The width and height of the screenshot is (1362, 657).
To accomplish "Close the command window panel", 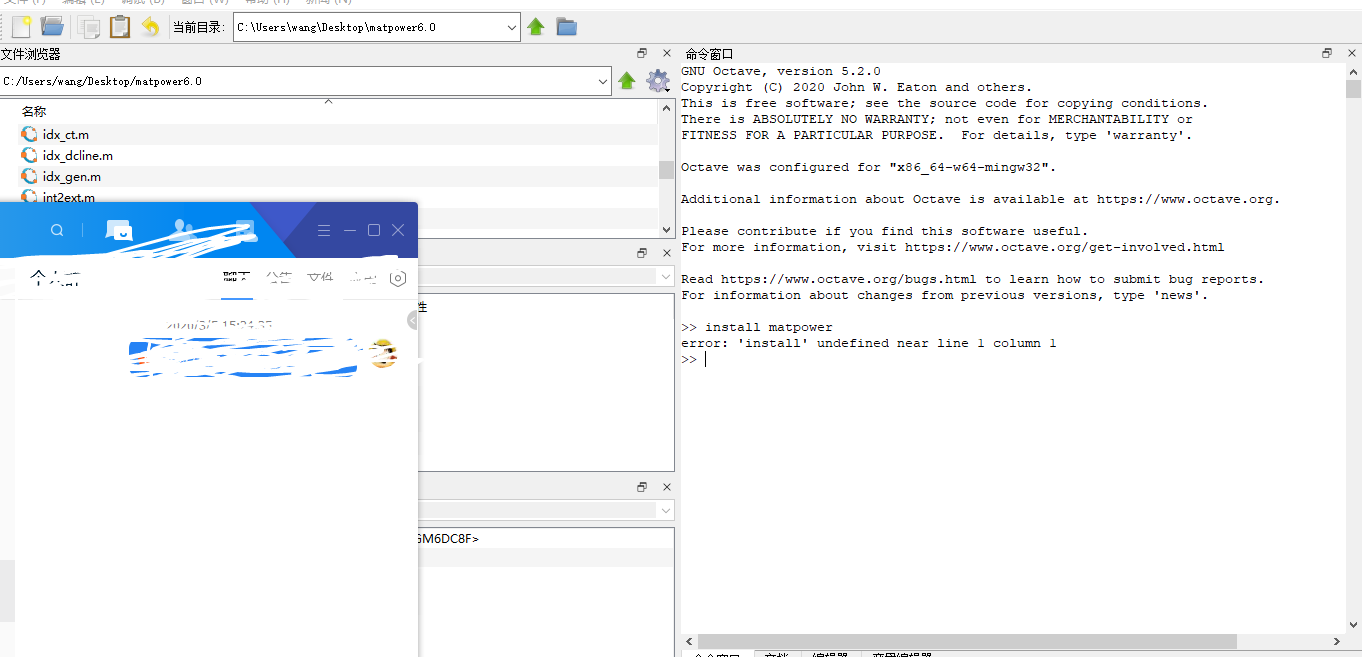I will (x=1352, y=53).
